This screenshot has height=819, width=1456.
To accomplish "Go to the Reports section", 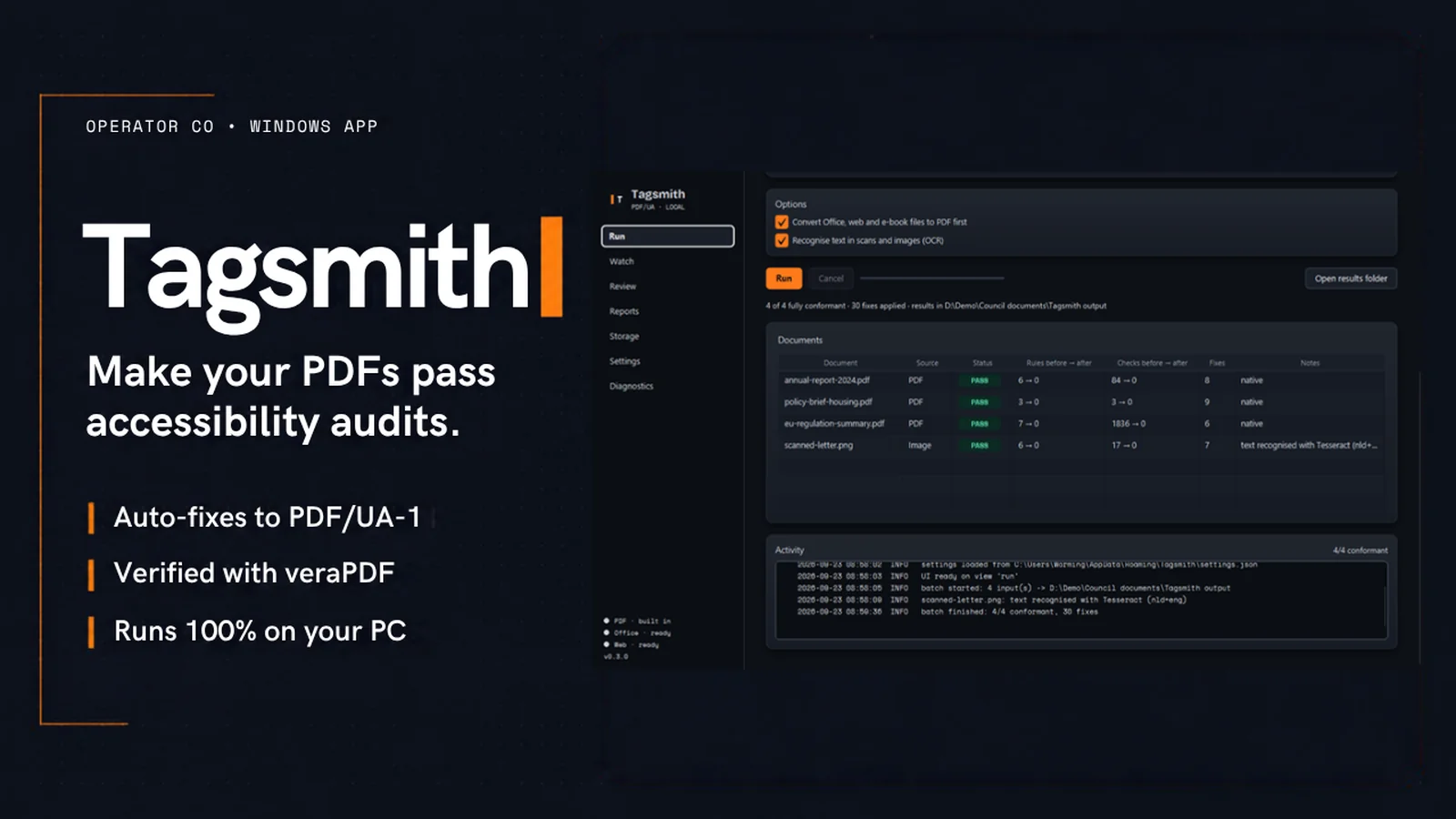I will pos(624,311).
